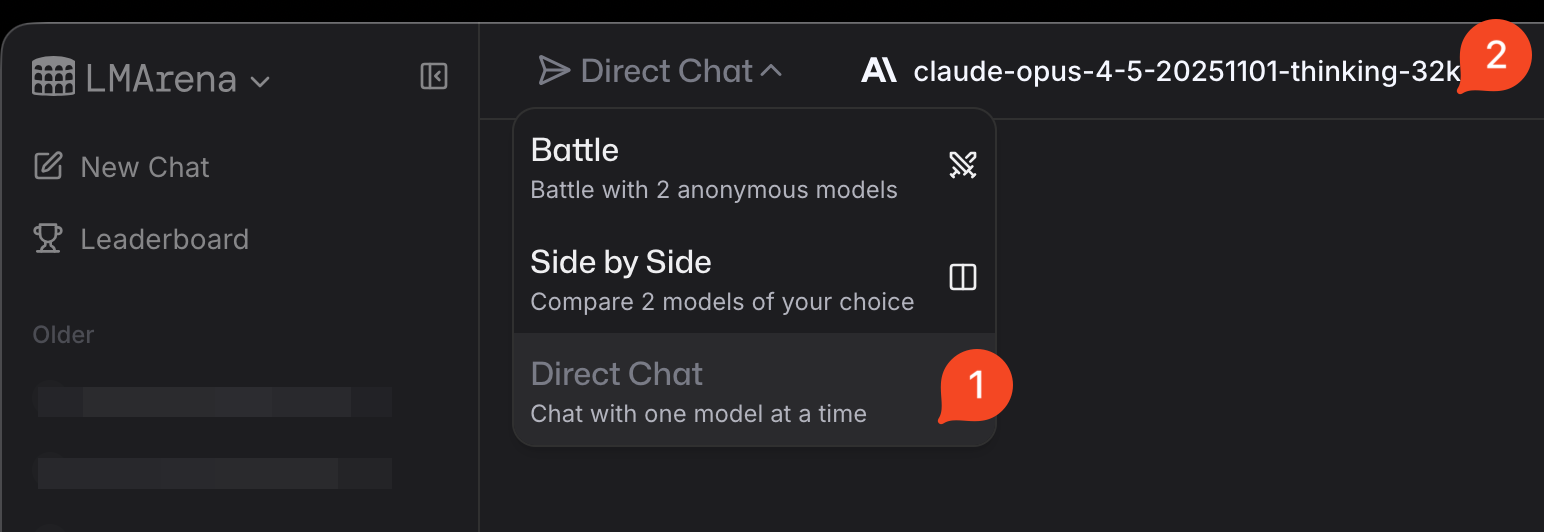Click the paper plane Direct Chat icon
1544x532 pixels.
pyautogui.click(x=554, y=71)
